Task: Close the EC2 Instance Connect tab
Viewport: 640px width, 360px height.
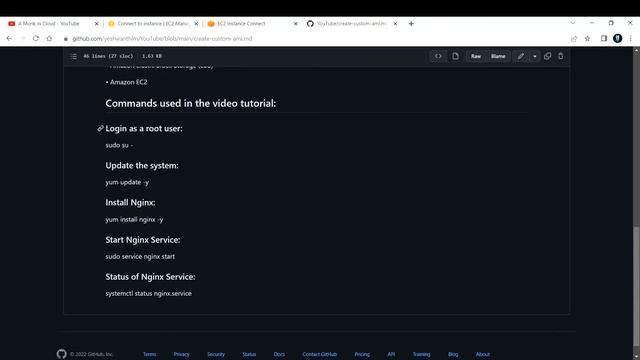Action: 296,24
